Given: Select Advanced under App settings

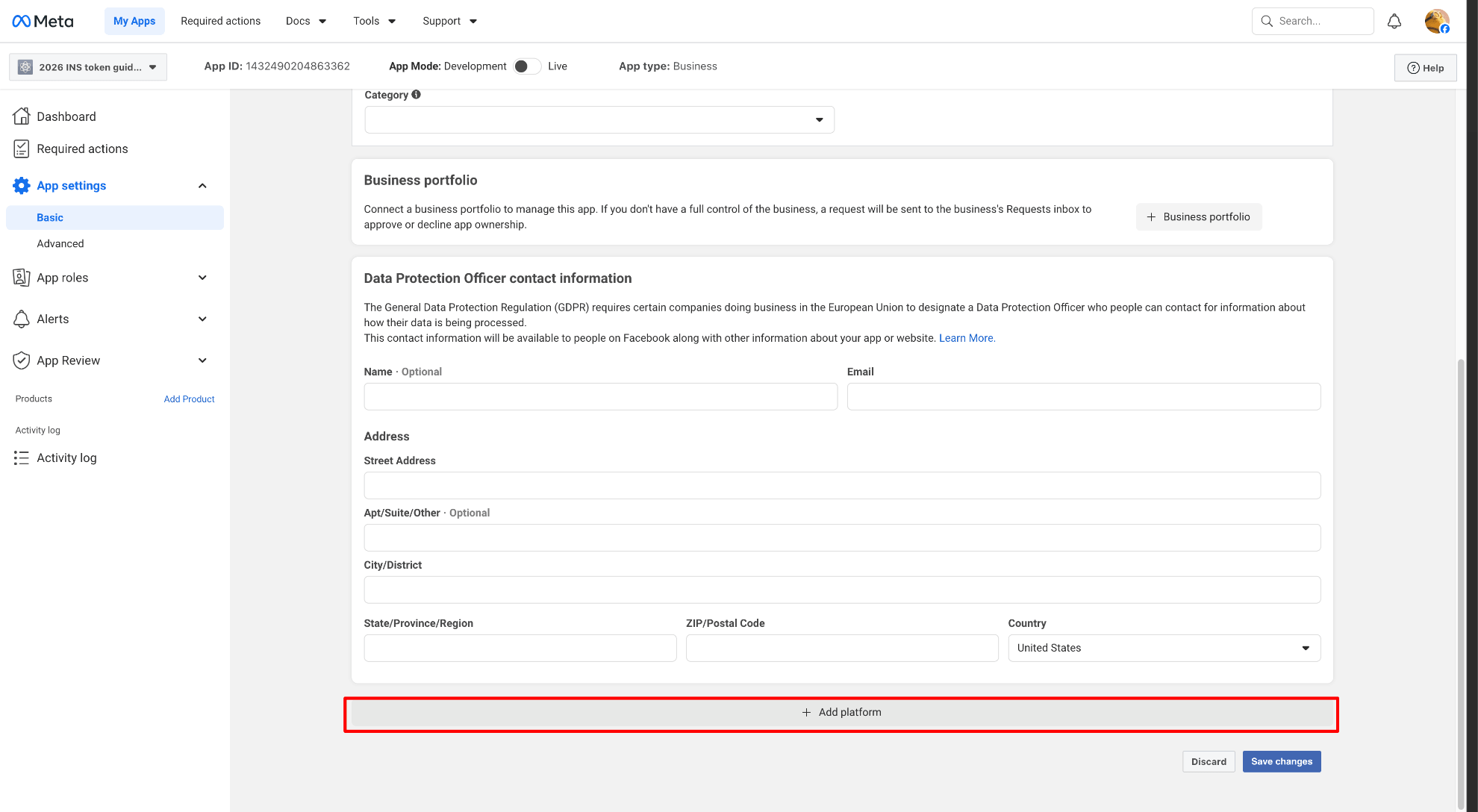Looking at the screenshot, I should coord(60,243).
